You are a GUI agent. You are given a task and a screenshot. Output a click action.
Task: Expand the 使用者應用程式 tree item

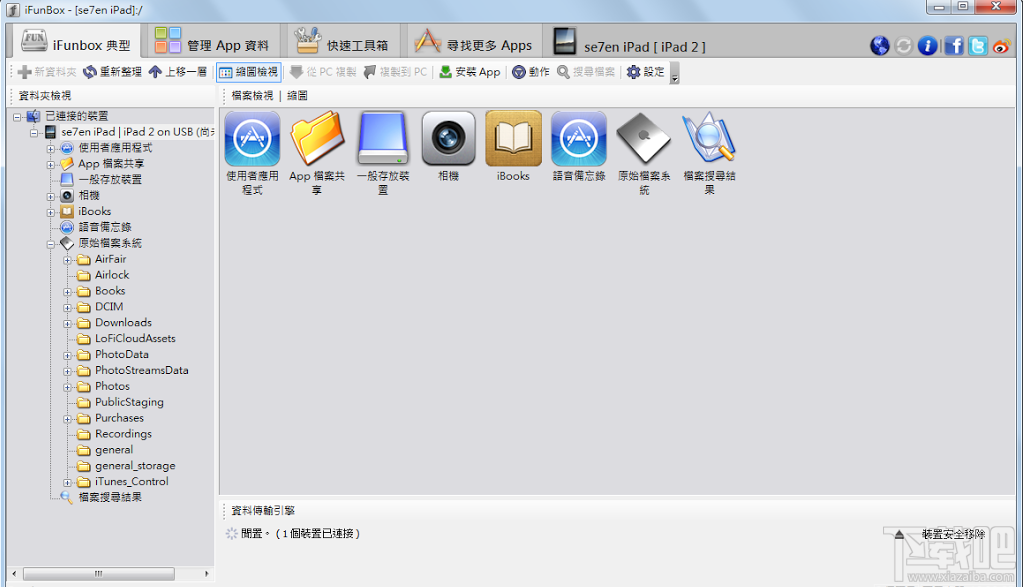coord(50,147)
